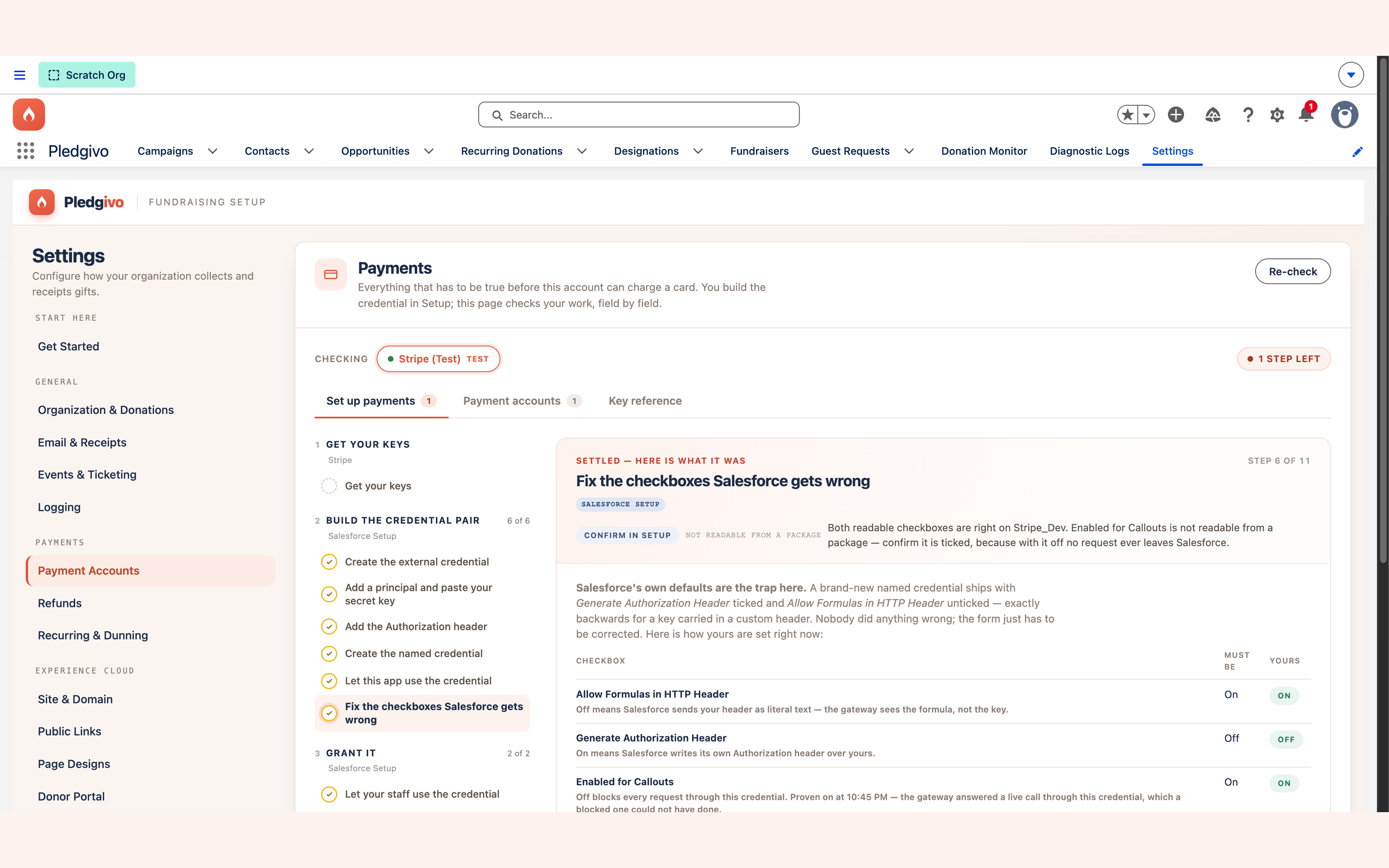Open the Donation Monitor tab

pyautogui.click(x=984, y=151)
